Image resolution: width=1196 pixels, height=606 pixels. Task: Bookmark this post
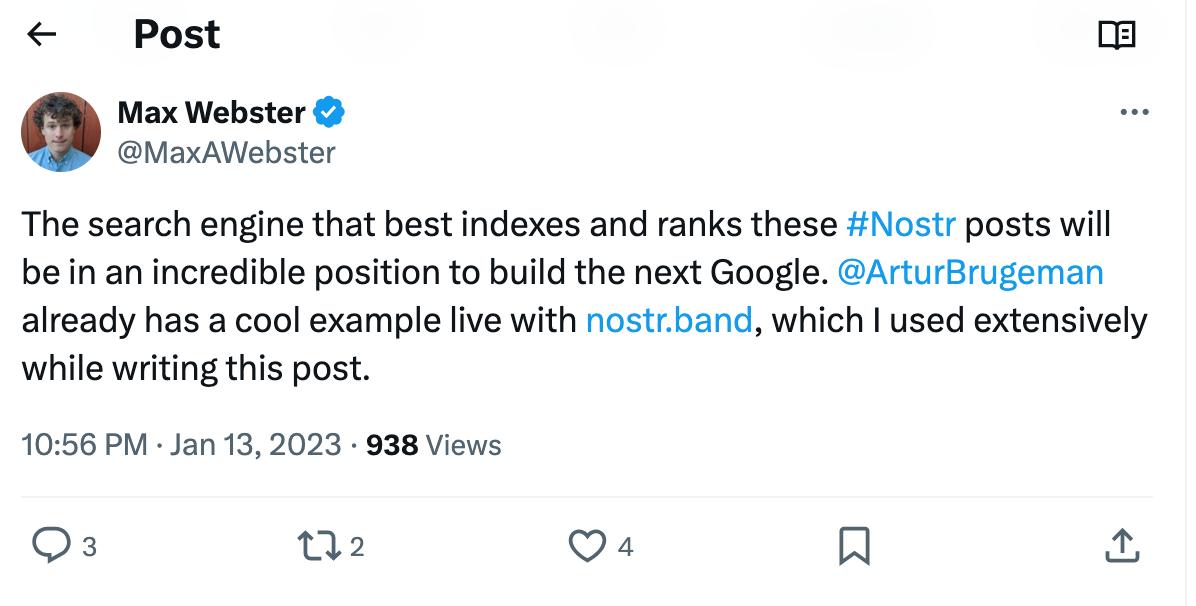[853, 546]
